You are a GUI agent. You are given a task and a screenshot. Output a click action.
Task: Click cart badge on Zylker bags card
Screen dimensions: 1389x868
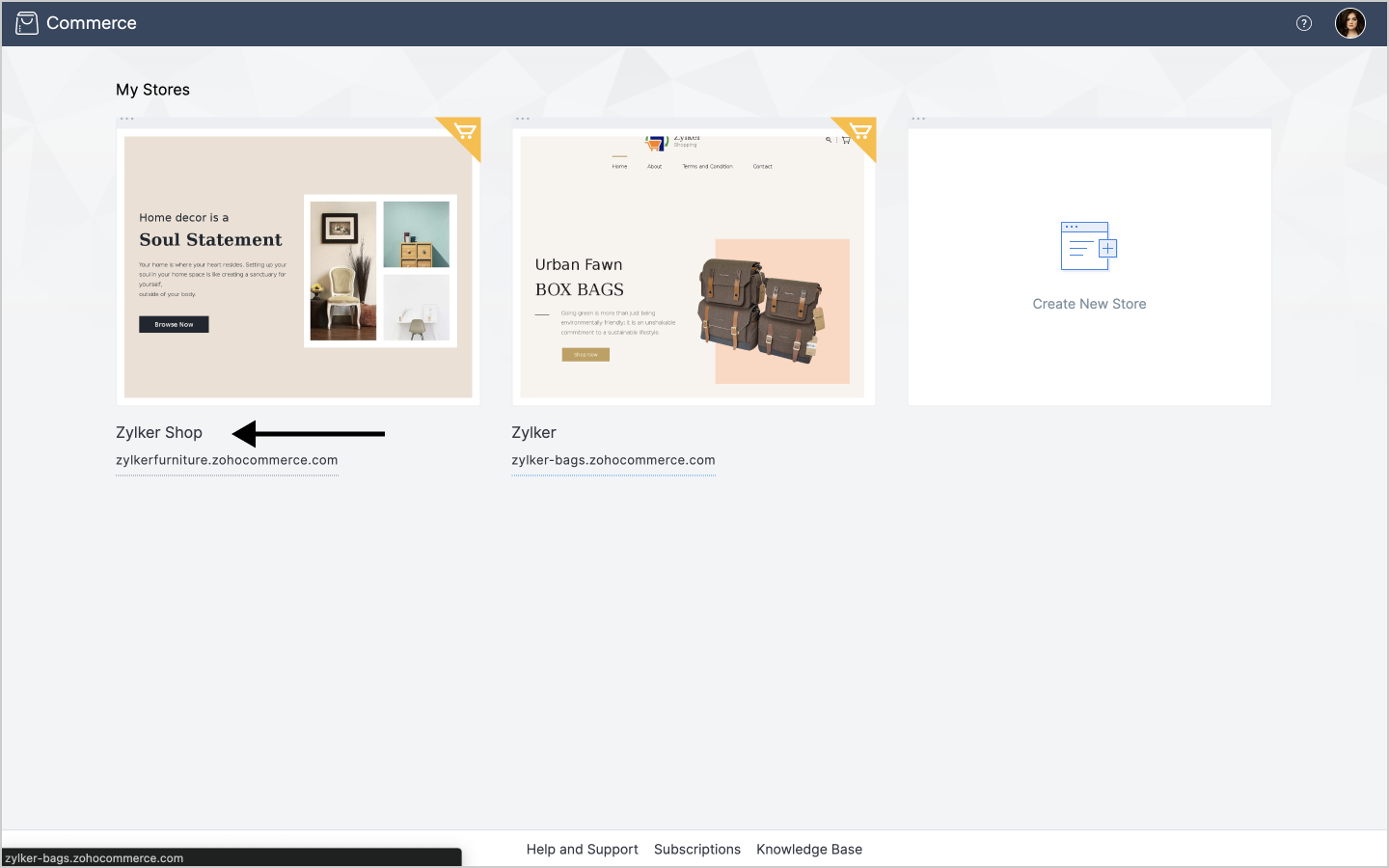point(859,132)
